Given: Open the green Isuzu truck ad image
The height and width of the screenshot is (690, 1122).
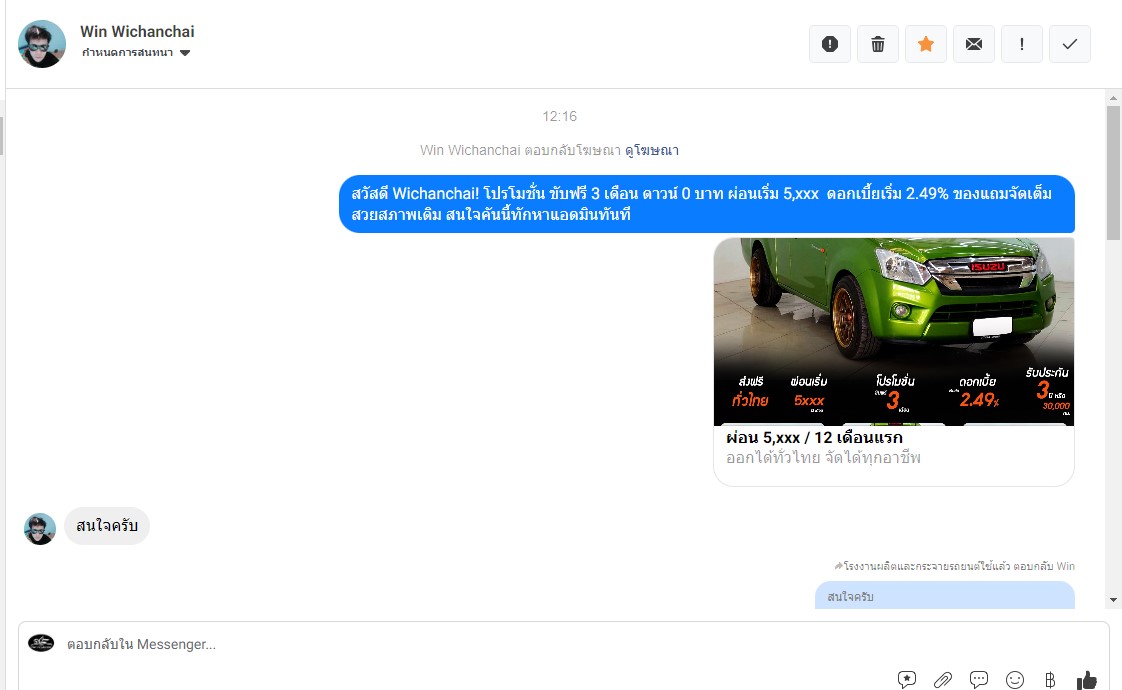Looking at the screenshot, I should [x=894, y=331].
